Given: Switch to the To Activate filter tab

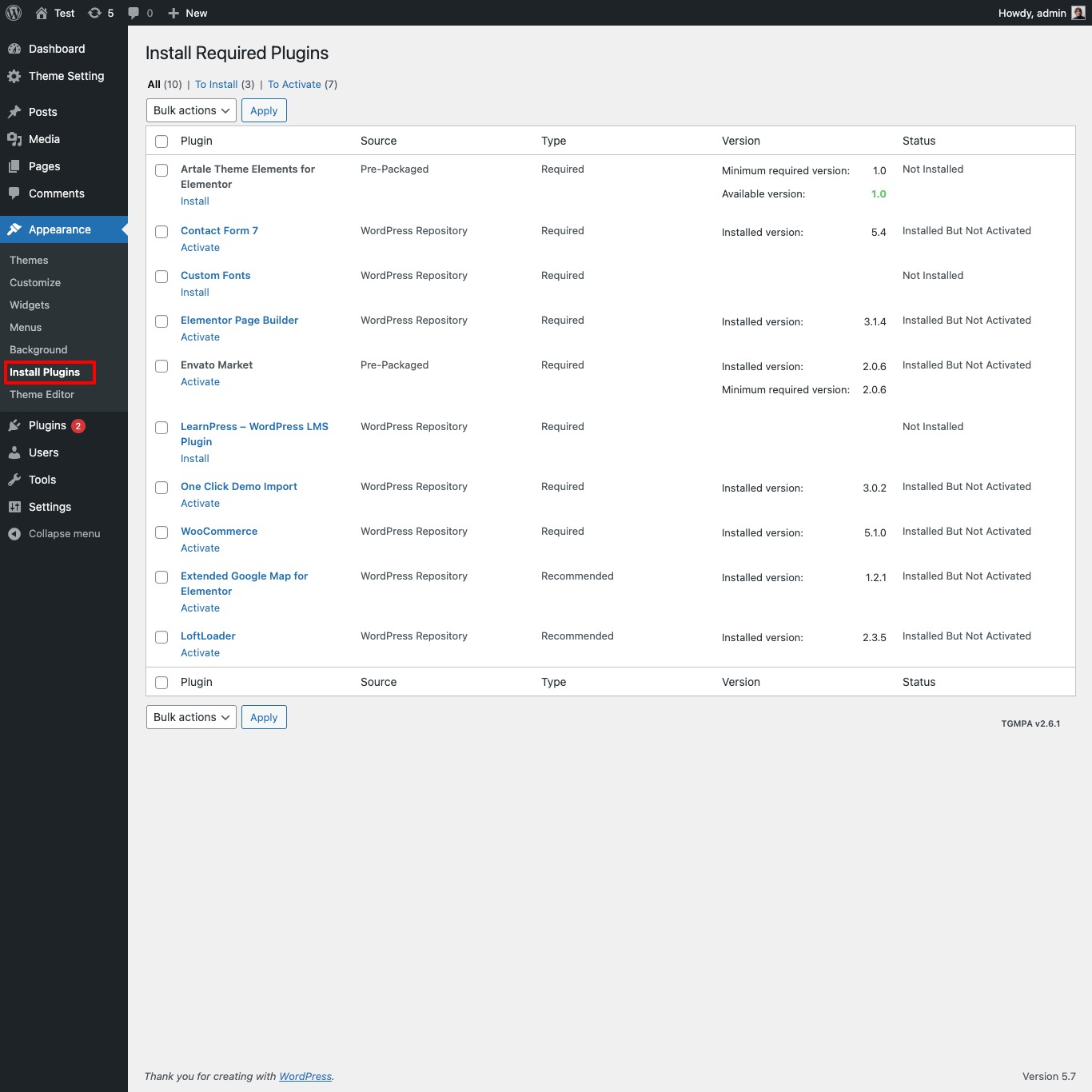Looking at the screenshot, I should click(294, 84).
